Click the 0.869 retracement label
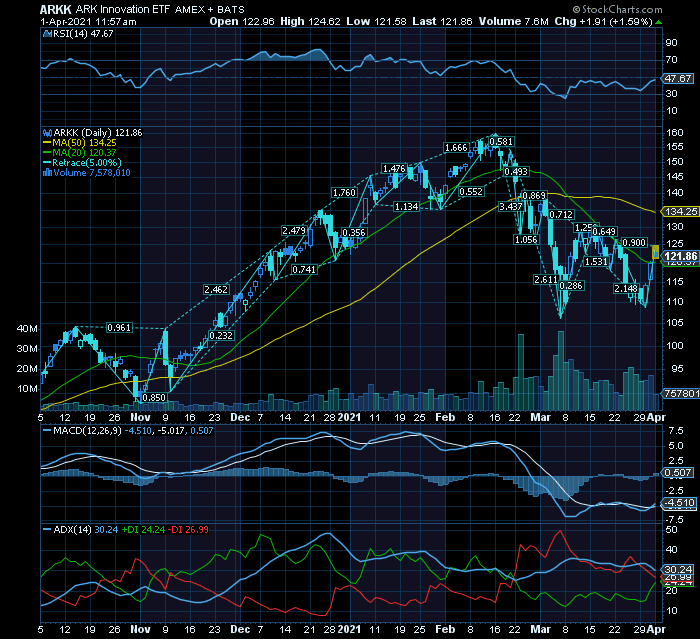The width and height of the screenshot is (700, 639). point(534,196)
